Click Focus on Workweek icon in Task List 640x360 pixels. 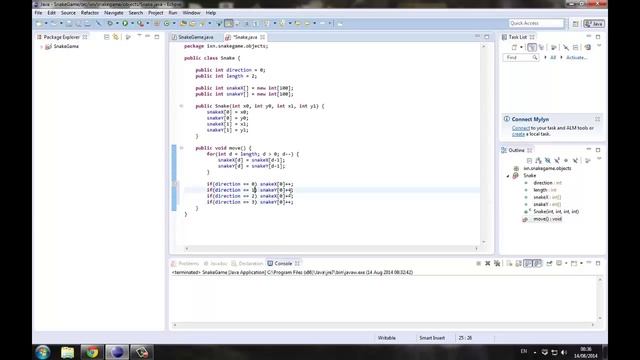(554, 48)
